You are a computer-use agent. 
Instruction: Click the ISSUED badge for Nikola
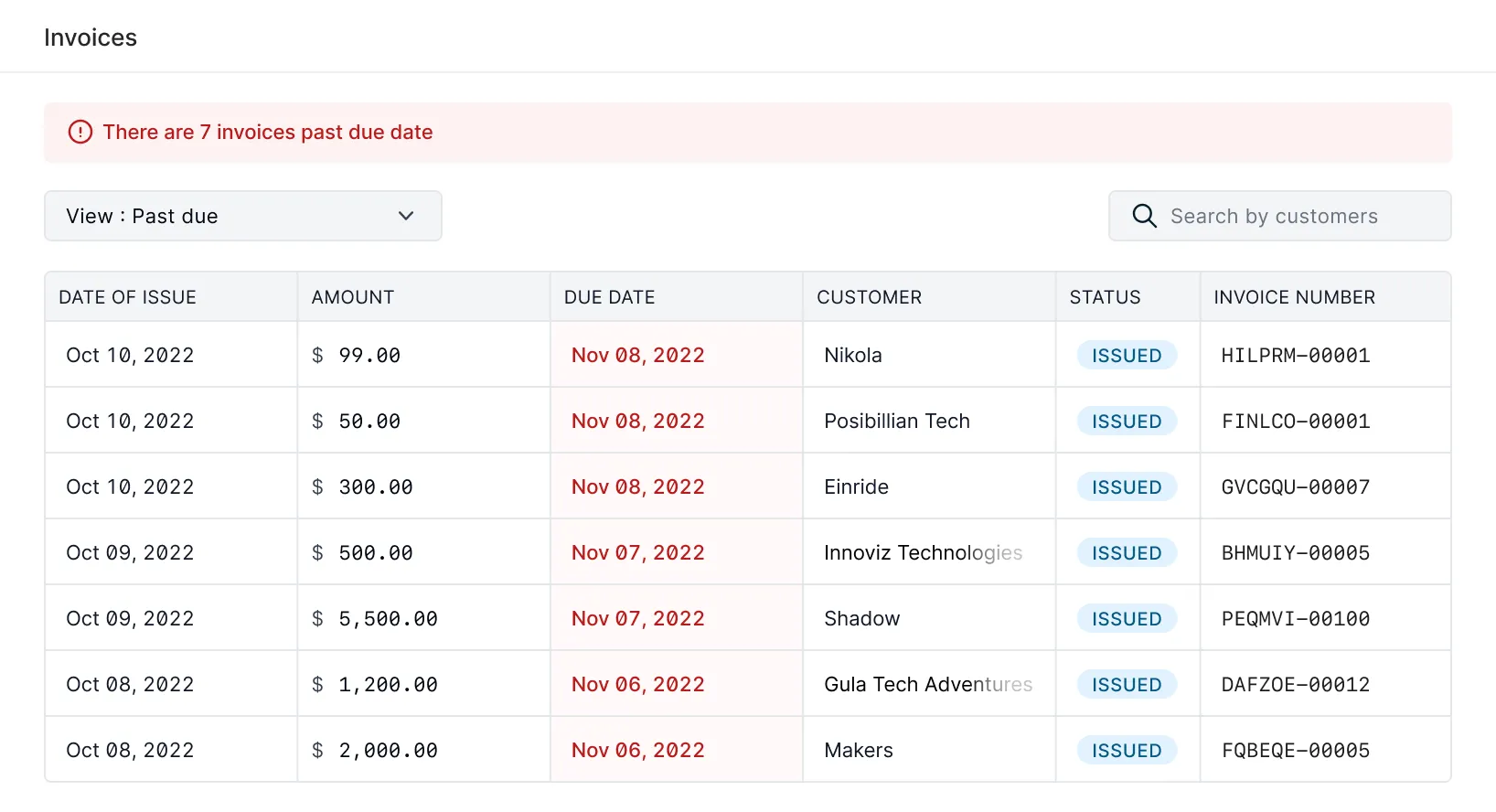[1127, 356]
